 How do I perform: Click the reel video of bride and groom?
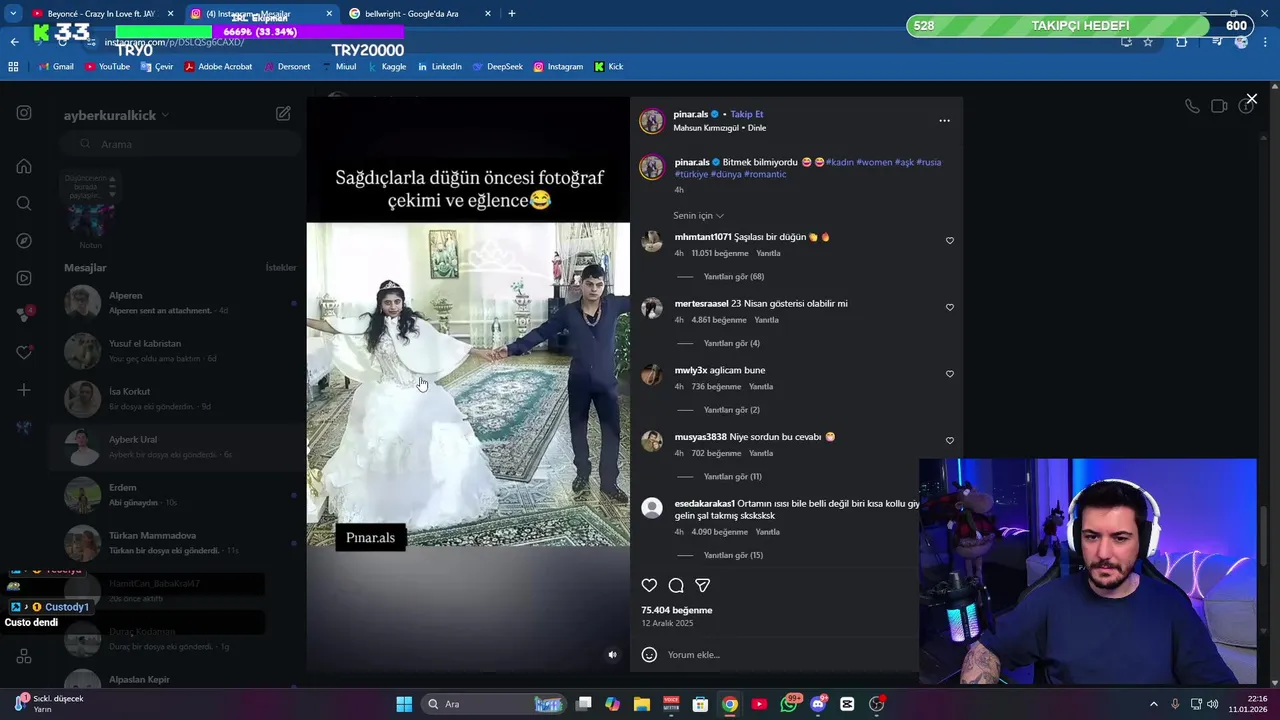468,384
